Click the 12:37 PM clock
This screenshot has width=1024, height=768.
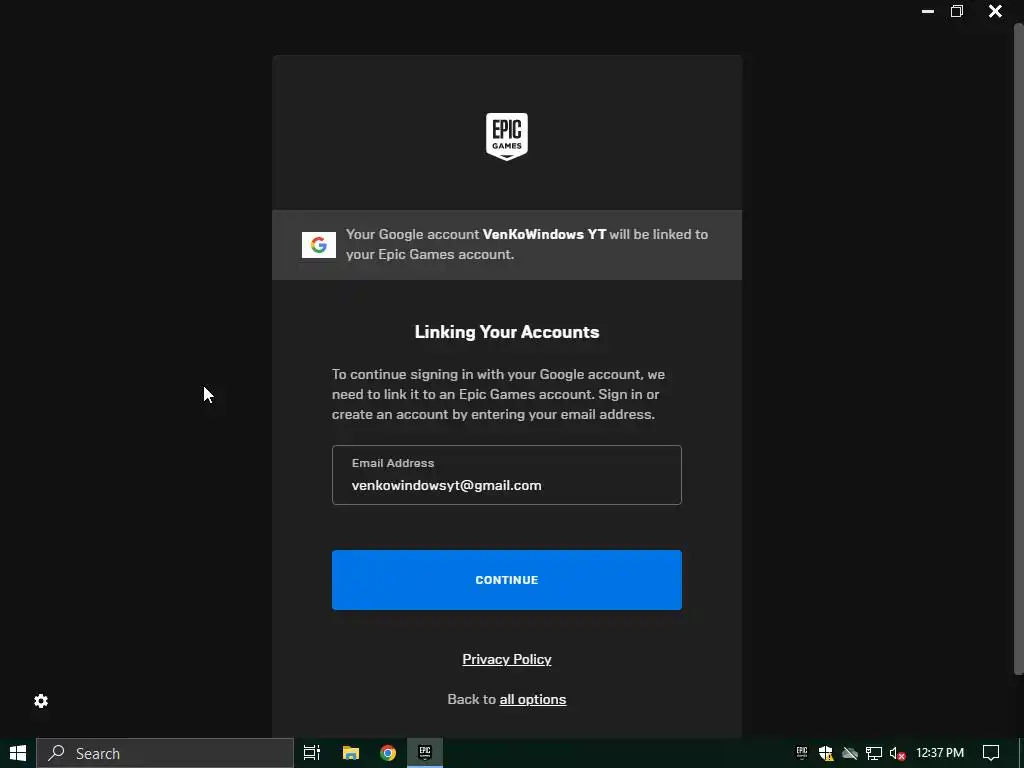click(x=940, y=753)
